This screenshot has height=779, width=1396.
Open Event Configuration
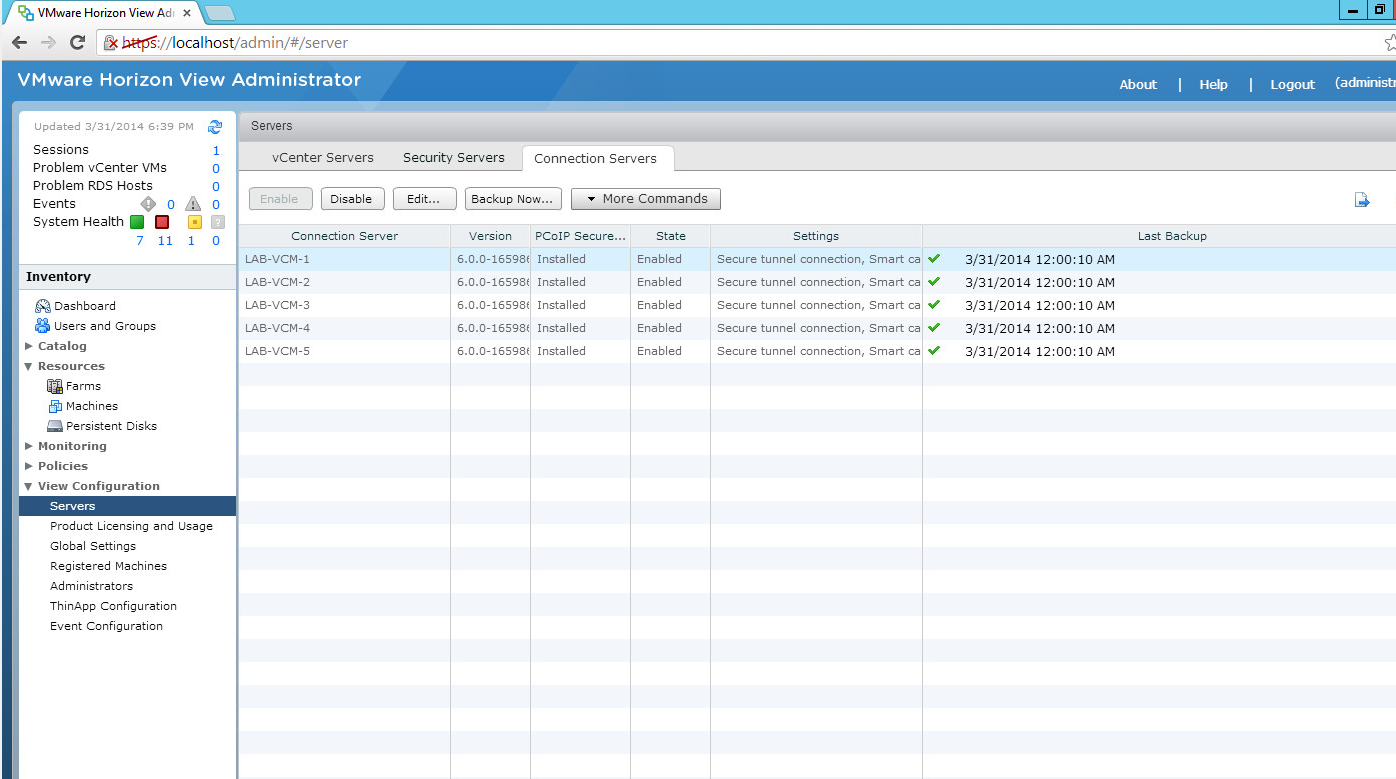(106, 626)
